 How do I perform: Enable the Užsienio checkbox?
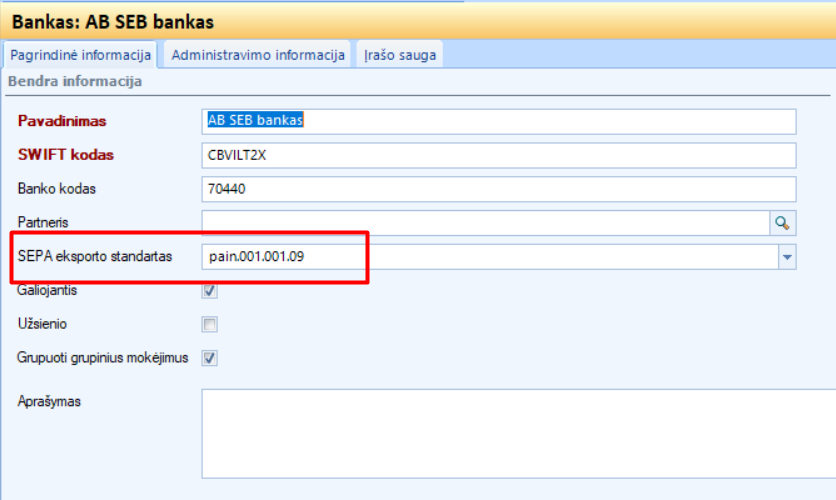210,324
